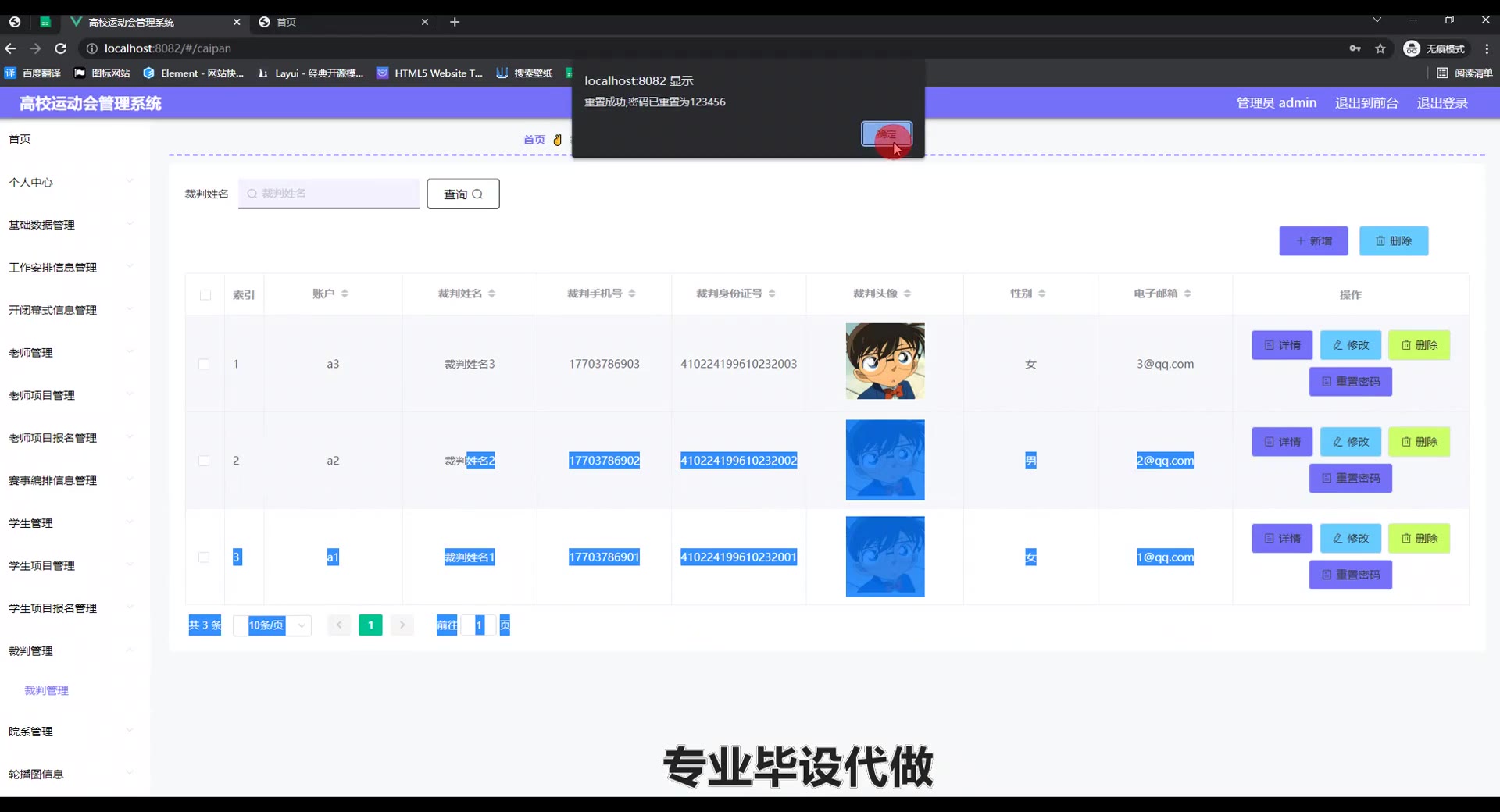Sort by 账户 column
This screenshot has width=1500, height=812.
tap(345, 294)
